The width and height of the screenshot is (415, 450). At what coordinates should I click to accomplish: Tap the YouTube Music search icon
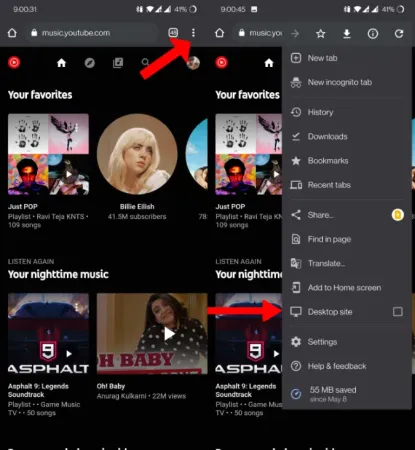pyautogui.click(x=145, y=62)
